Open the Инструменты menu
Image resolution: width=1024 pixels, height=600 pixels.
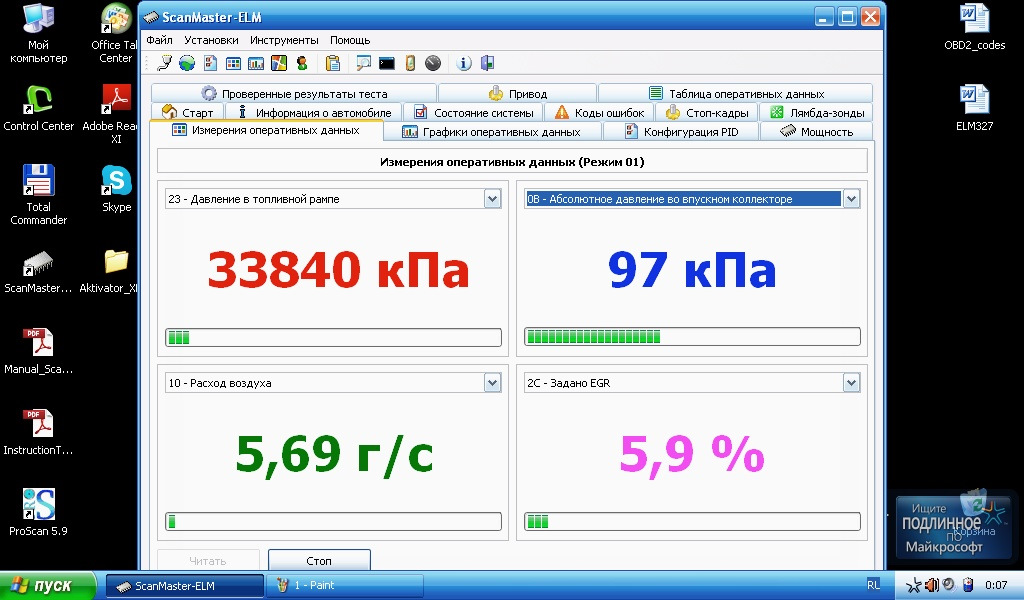tap(284, 40)
